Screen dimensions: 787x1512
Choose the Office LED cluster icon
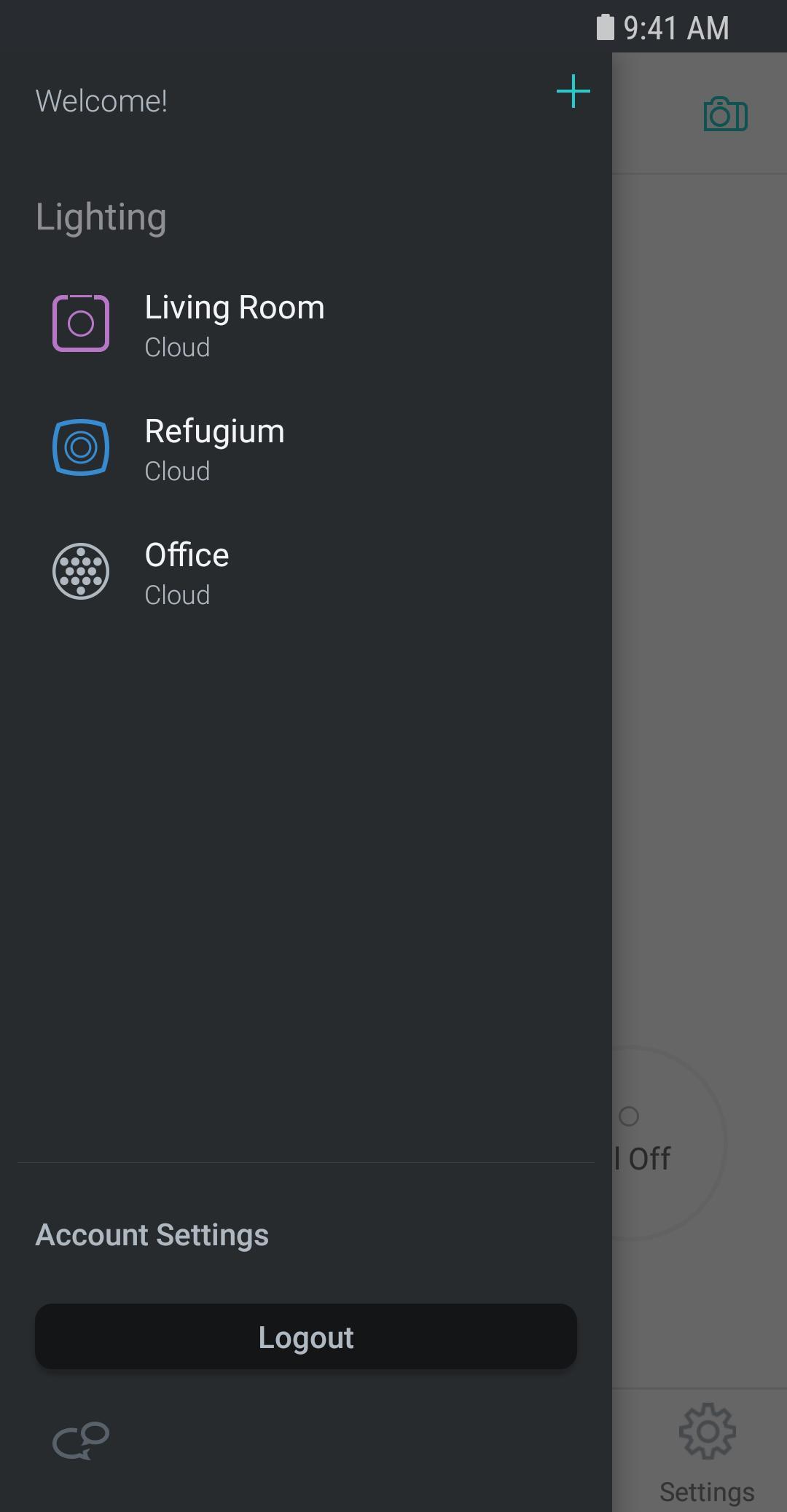pyautogui.click(x=81, y=571)
